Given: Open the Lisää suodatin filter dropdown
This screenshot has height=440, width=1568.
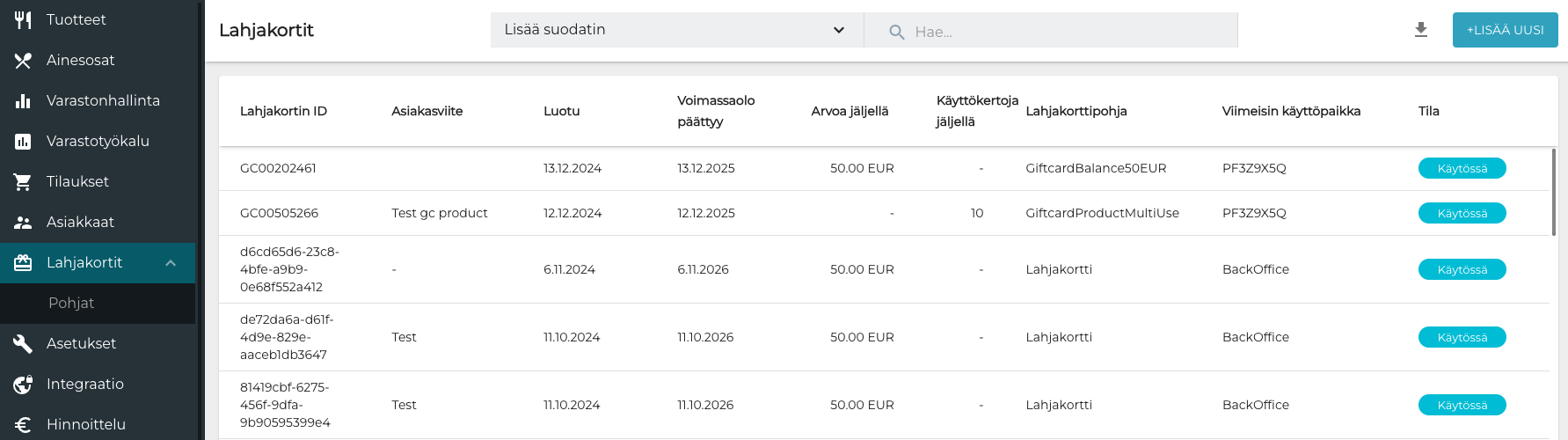Looking at the screenshot, I should click(x=675, y=30).
